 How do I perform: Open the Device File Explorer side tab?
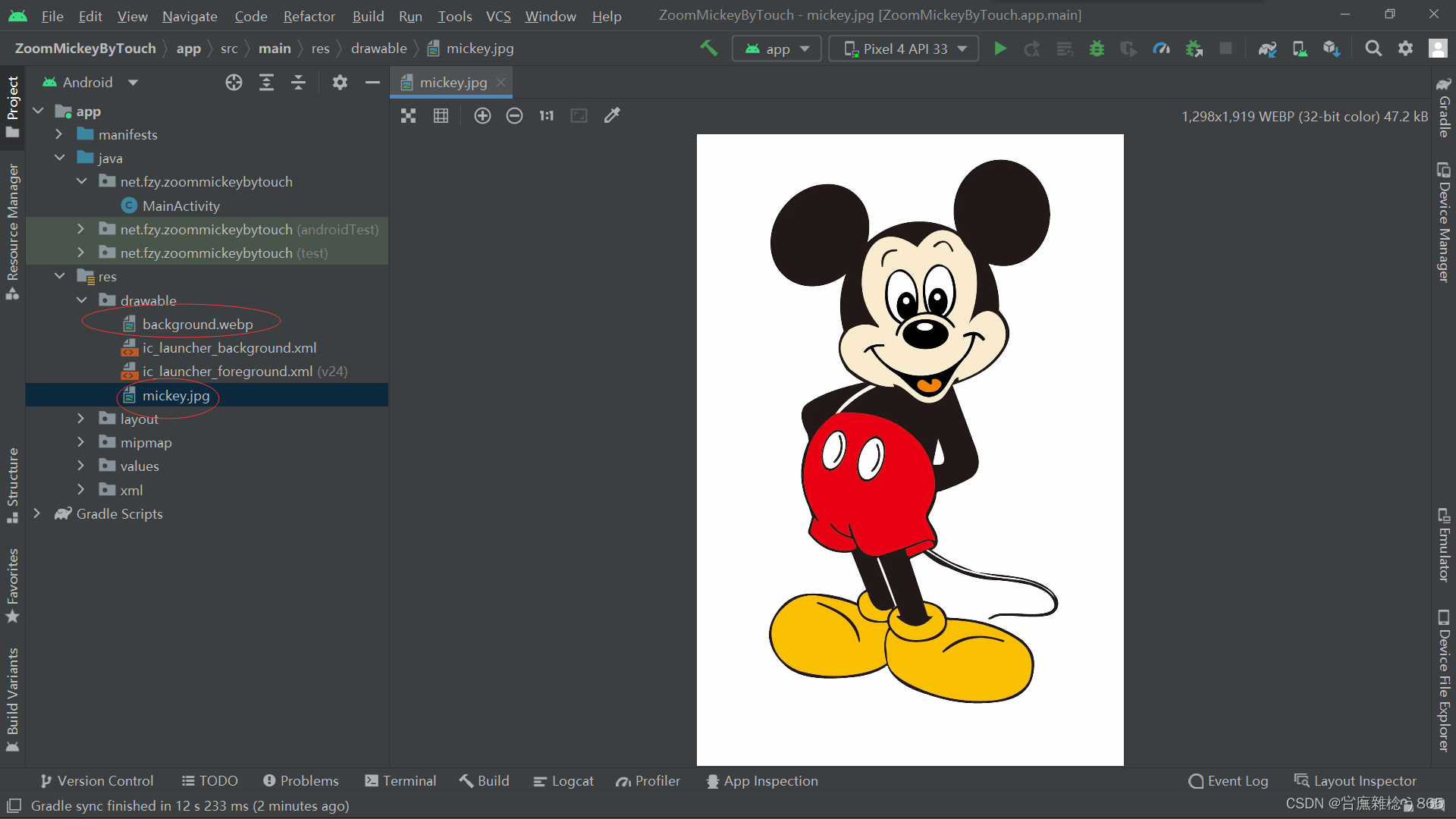coord(1443,680)
